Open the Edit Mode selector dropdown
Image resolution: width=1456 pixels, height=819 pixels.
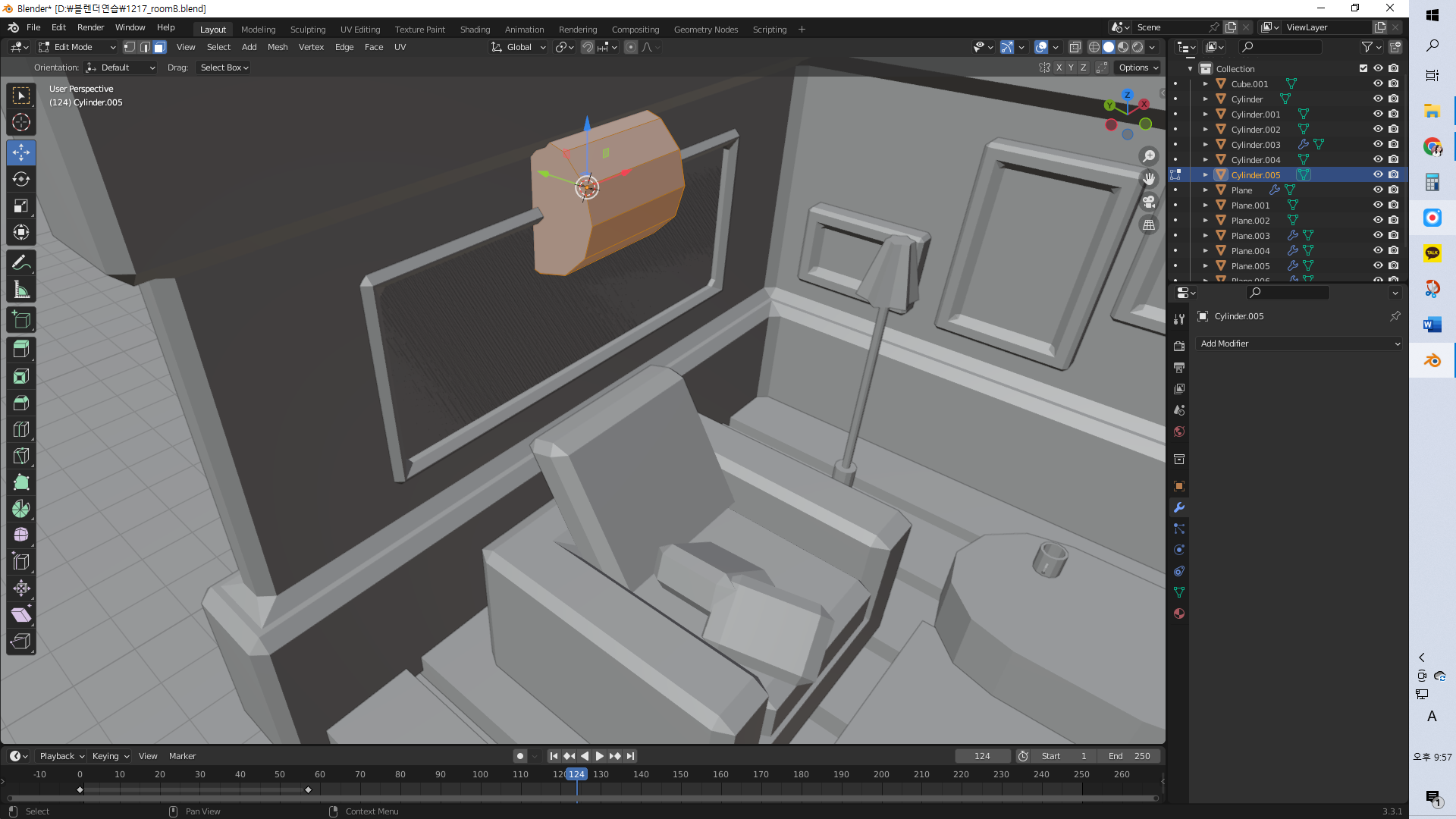pos(77,47)
